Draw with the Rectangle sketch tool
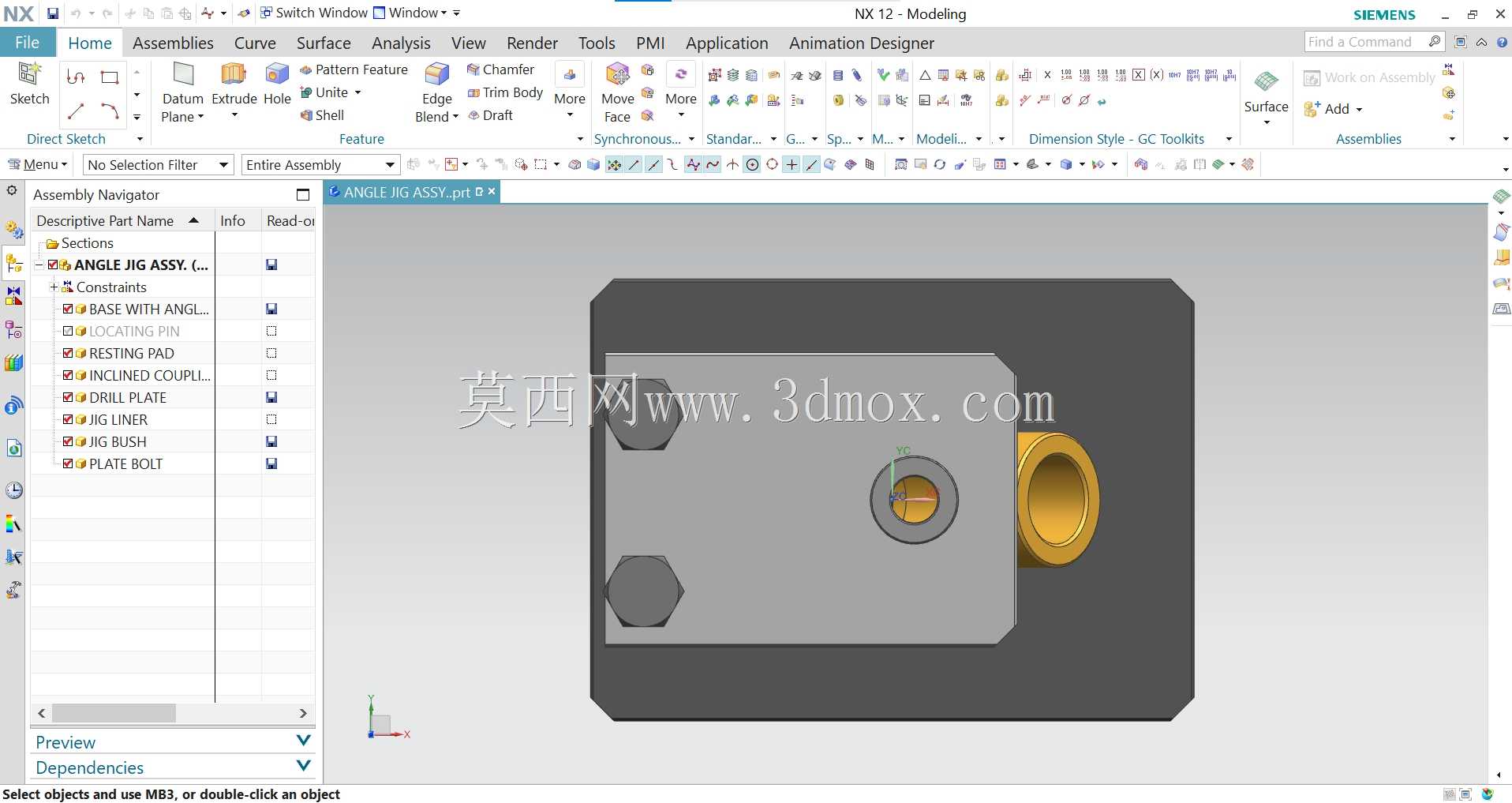1512x803 pixels. tap(110, 77)
